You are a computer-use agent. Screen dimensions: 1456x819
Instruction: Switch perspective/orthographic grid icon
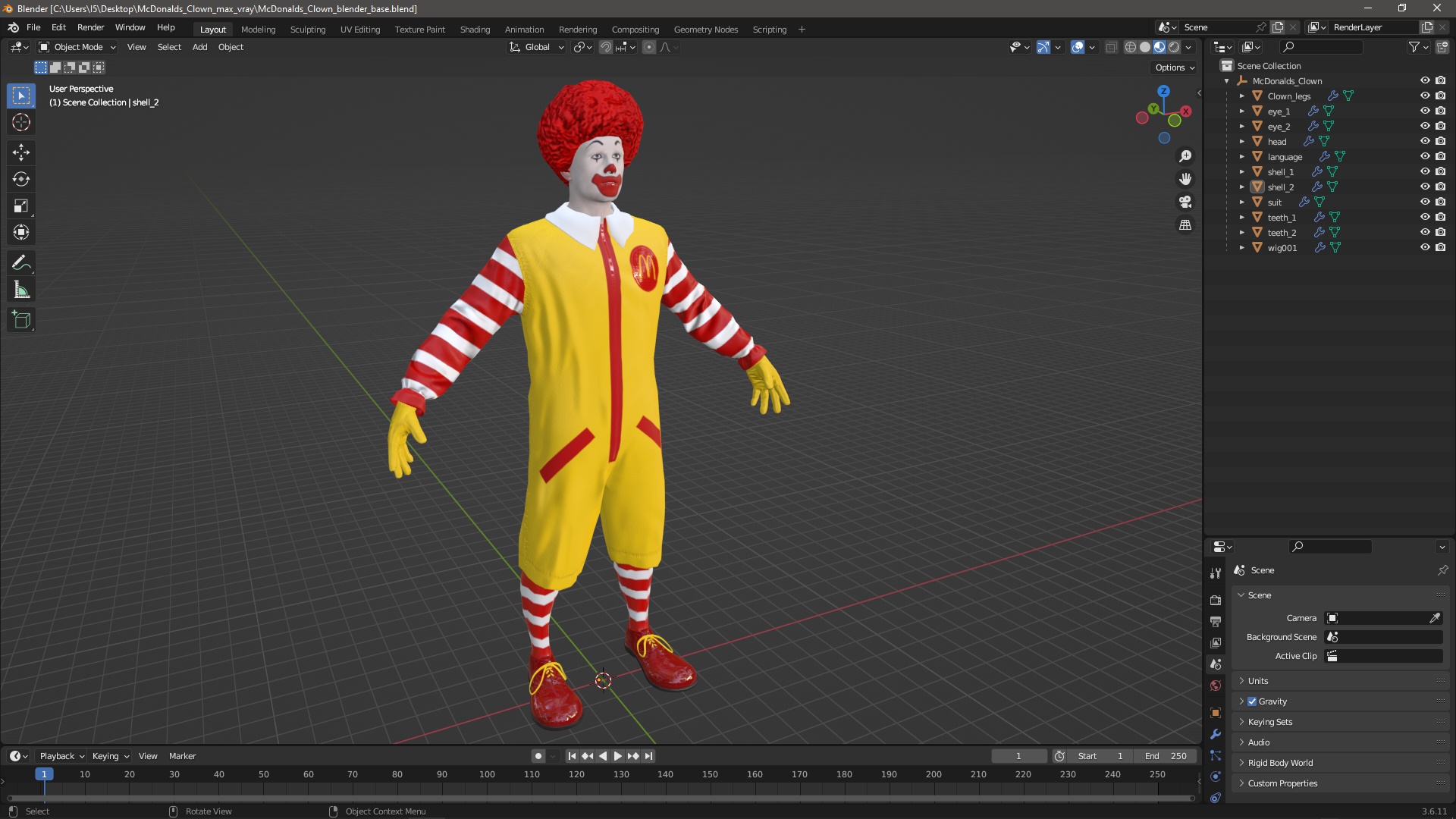[x=1185, y=225]
